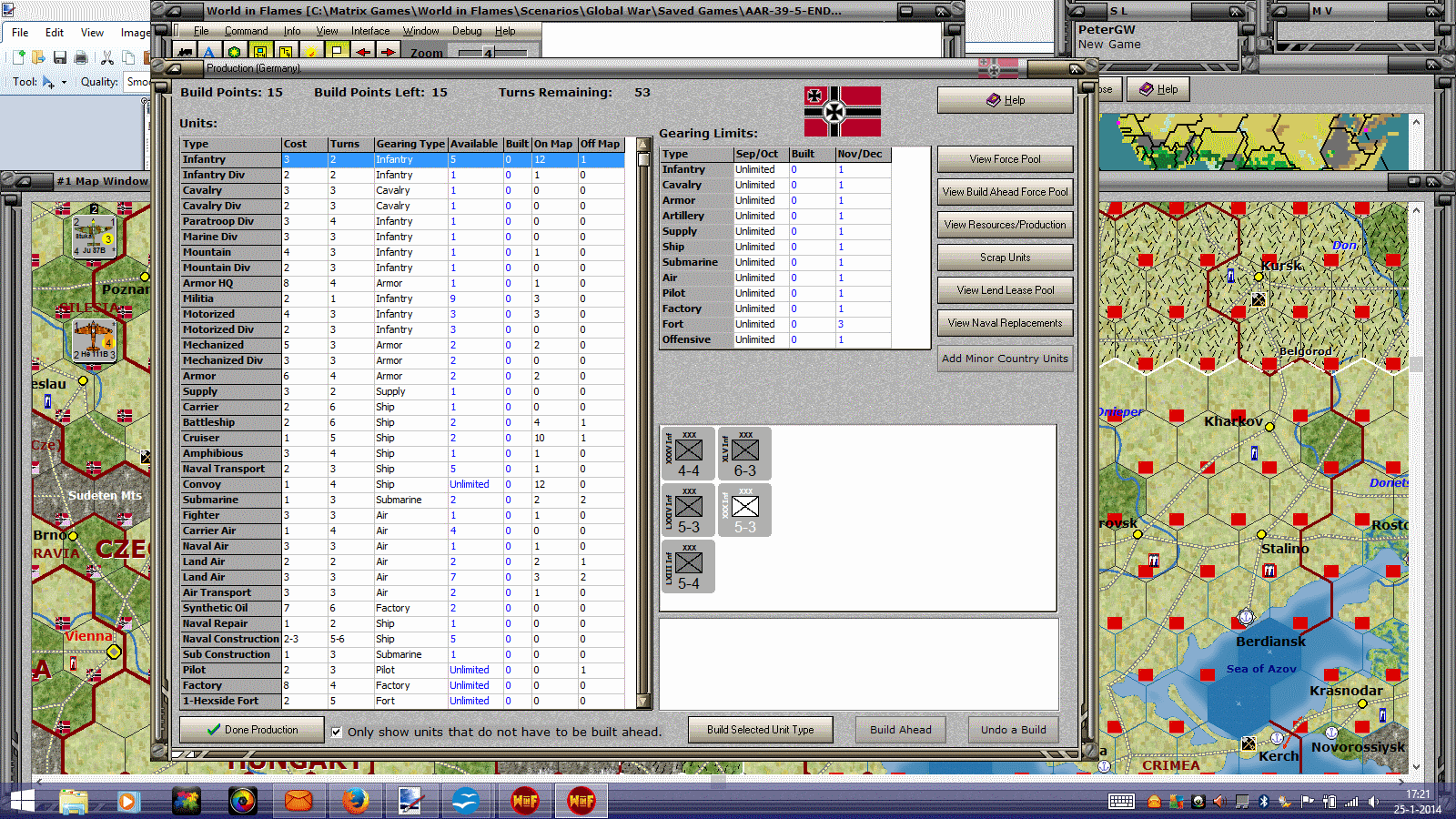1456x819 pixels.
Task: Click View Build Ahead Force Pool button
Action: pyautogui.click(x=1005, y=192)
